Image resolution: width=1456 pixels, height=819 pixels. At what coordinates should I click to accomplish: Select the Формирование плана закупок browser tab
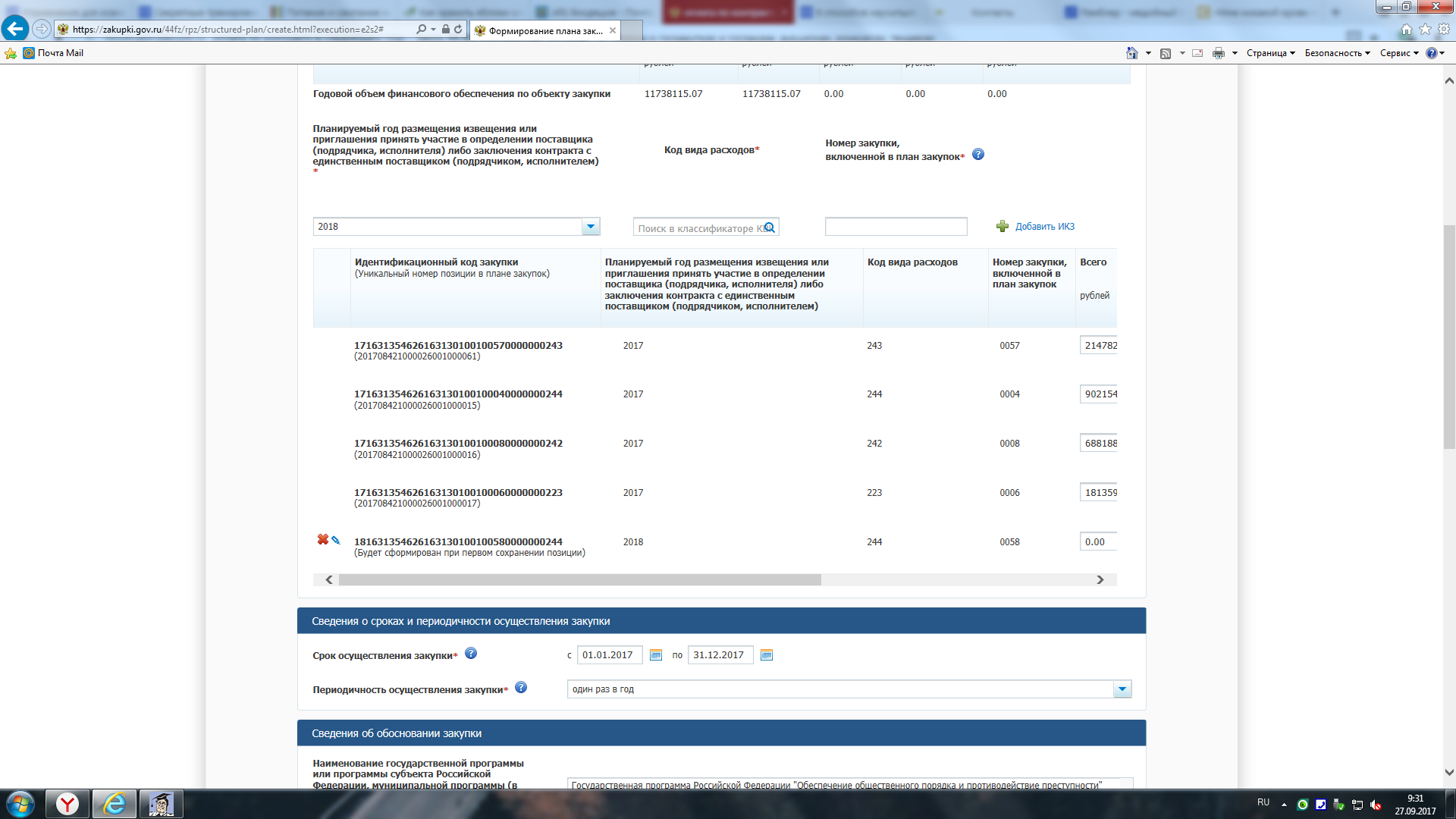pos(544,30)
